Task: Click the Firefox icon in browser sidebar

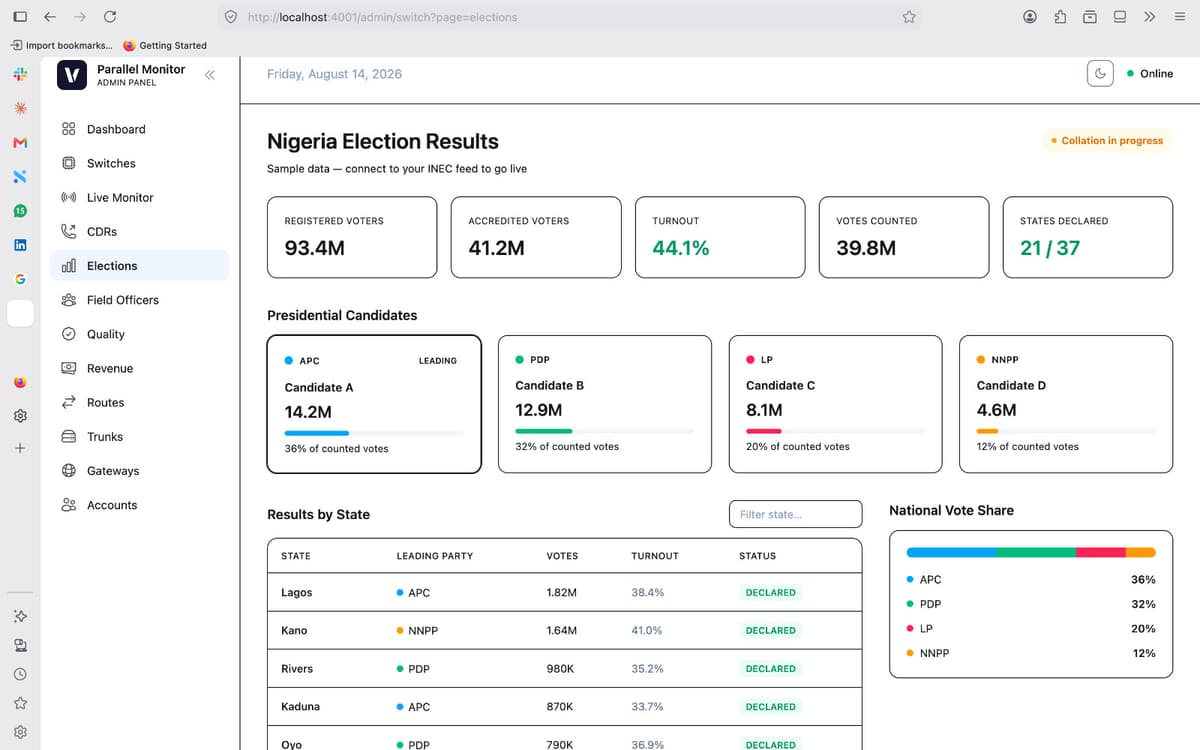Action: 20,382
